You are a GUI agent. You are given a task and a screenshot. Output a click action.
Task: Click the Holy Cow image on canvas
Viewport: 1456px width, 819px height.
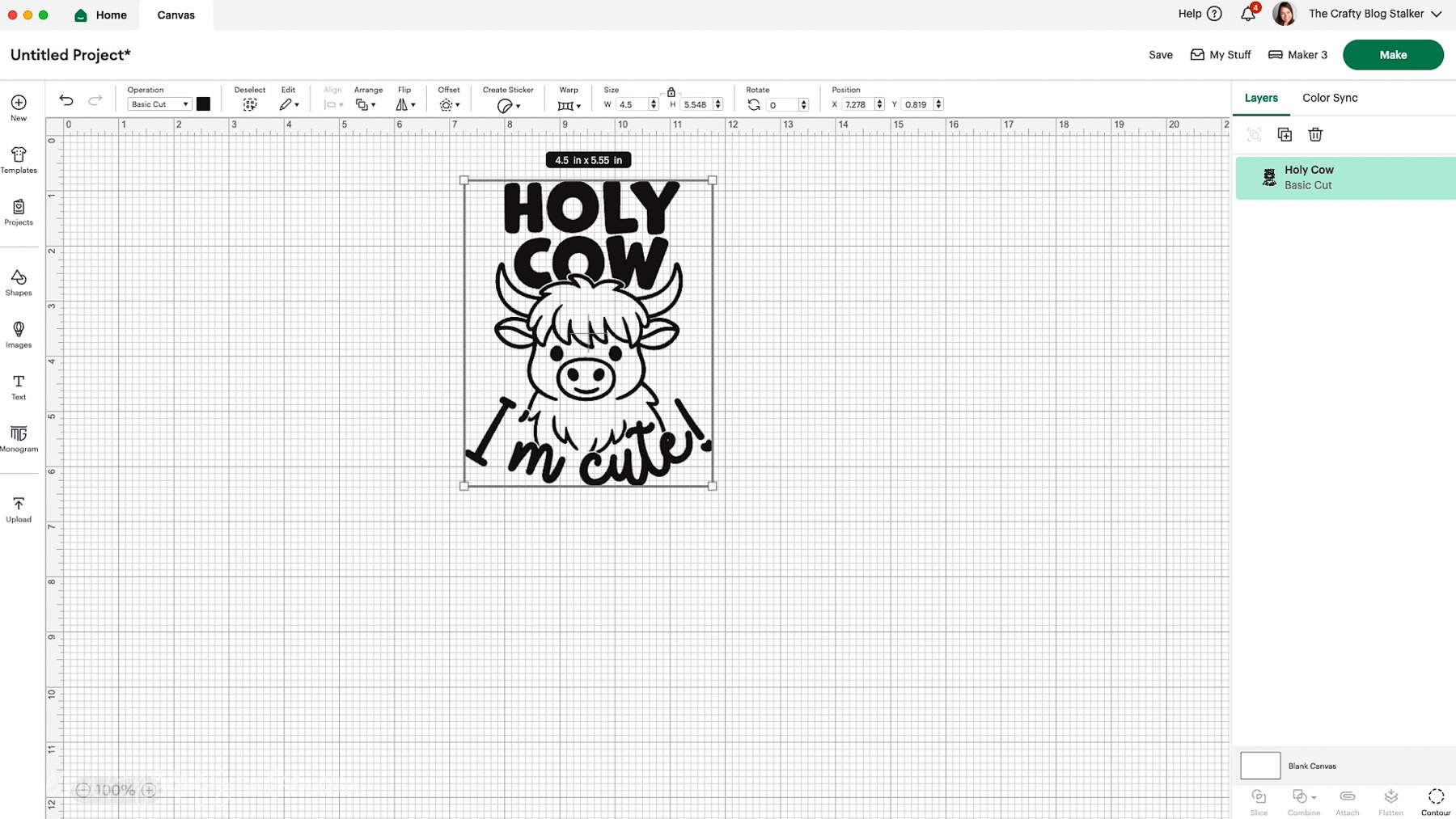(588, 332)
